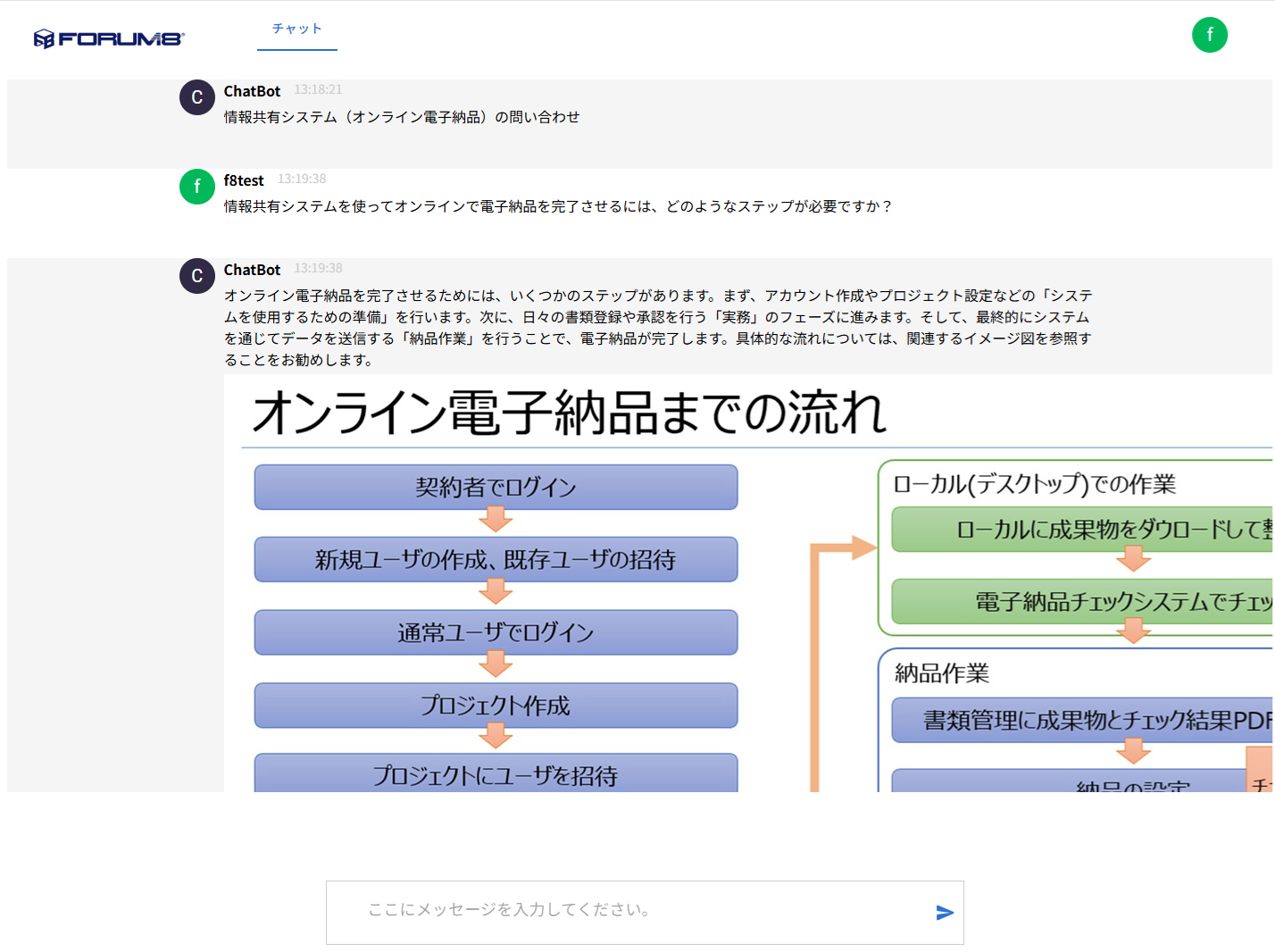Select the プロジェクト作成 flowchart step
Viewport: 1275px width, 952px height.
click(x=496, y=706)
